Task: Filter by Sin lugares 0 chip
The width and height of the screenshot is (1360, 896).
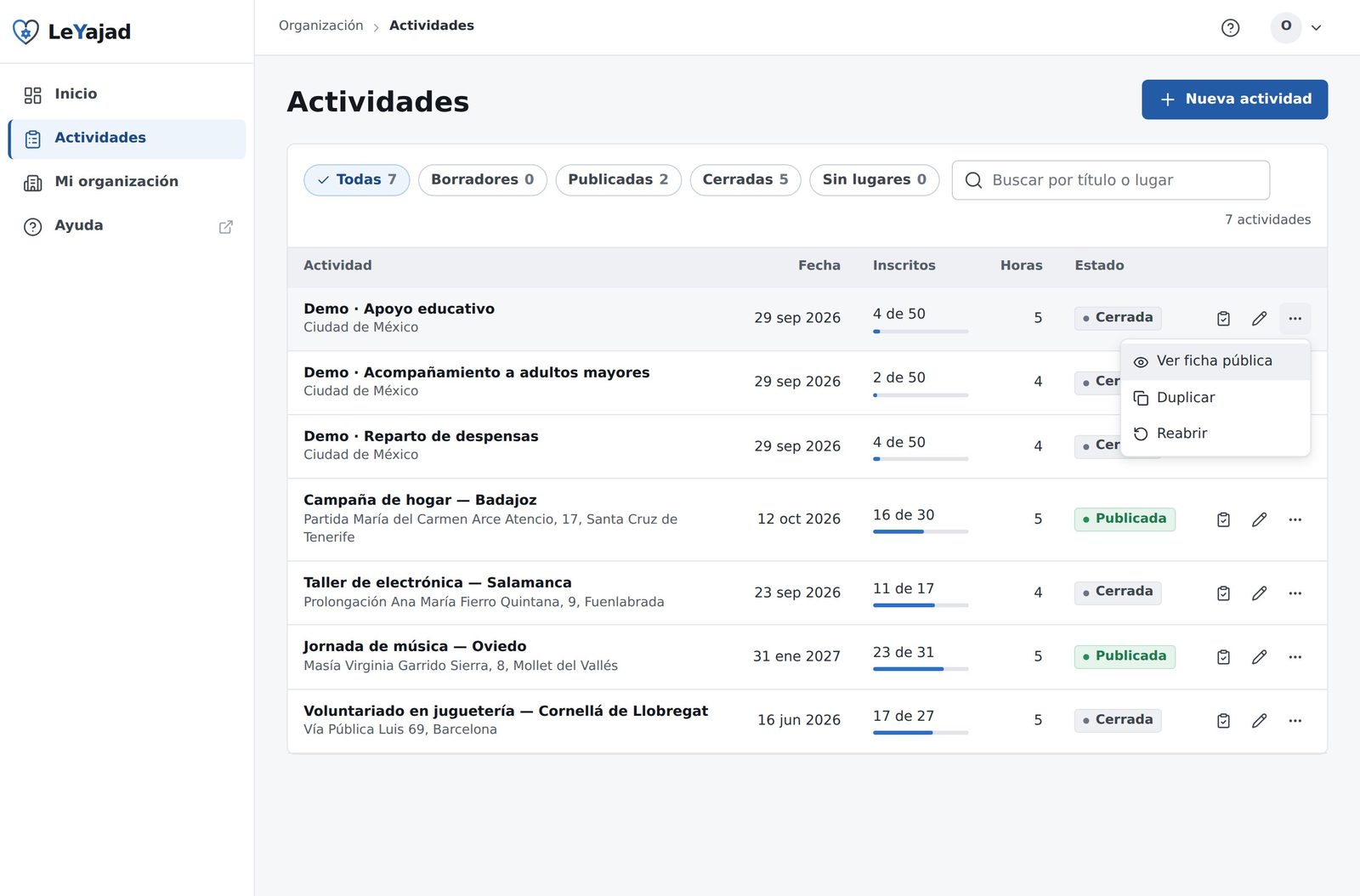Action: (x=874, y=180)
